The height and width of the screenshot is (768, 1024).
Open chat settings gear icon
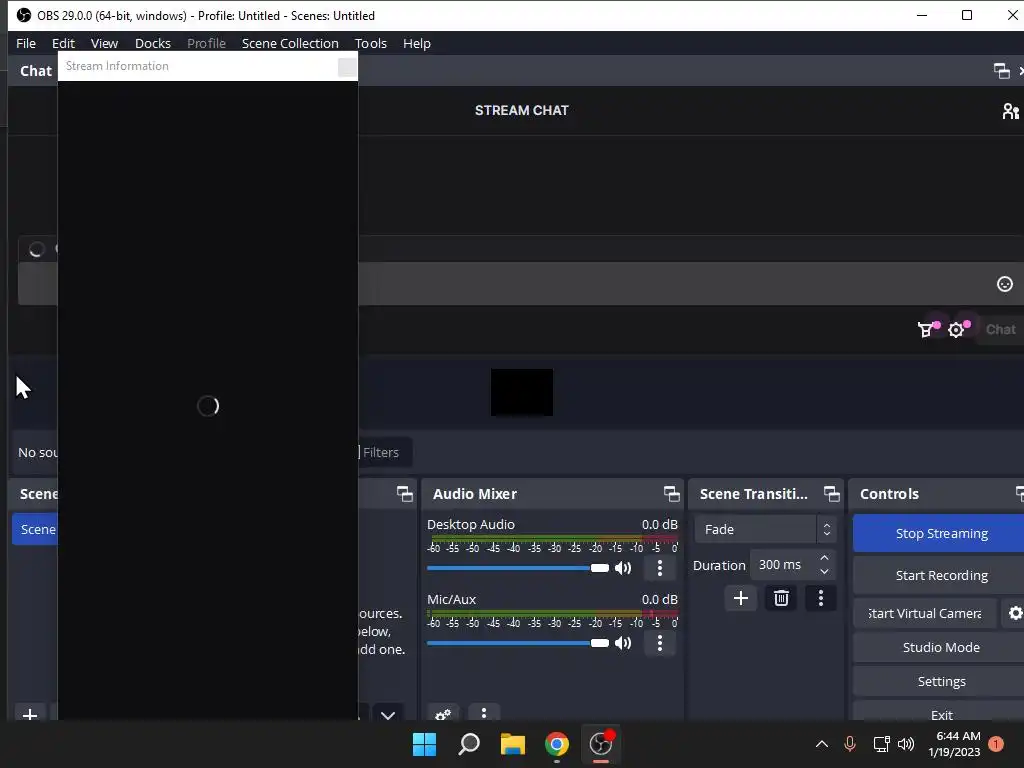coord(956,330)
